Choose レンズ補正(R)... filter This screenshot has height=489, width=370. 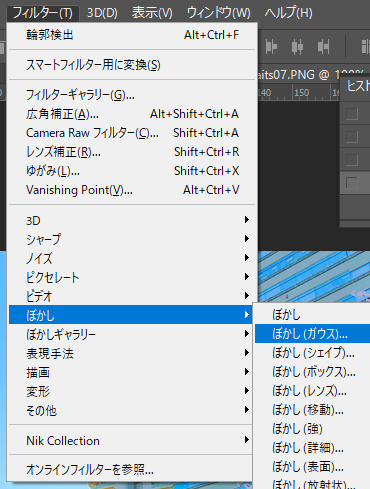pyautogui.click(x=132, y=152)
